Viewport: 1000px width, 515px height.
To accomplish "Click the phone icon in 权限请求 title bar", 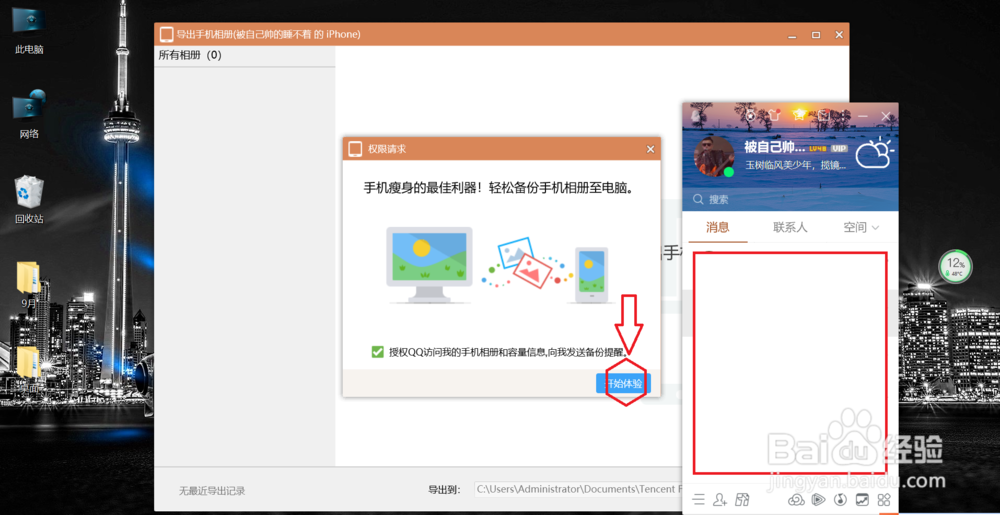I will [355, 149].
